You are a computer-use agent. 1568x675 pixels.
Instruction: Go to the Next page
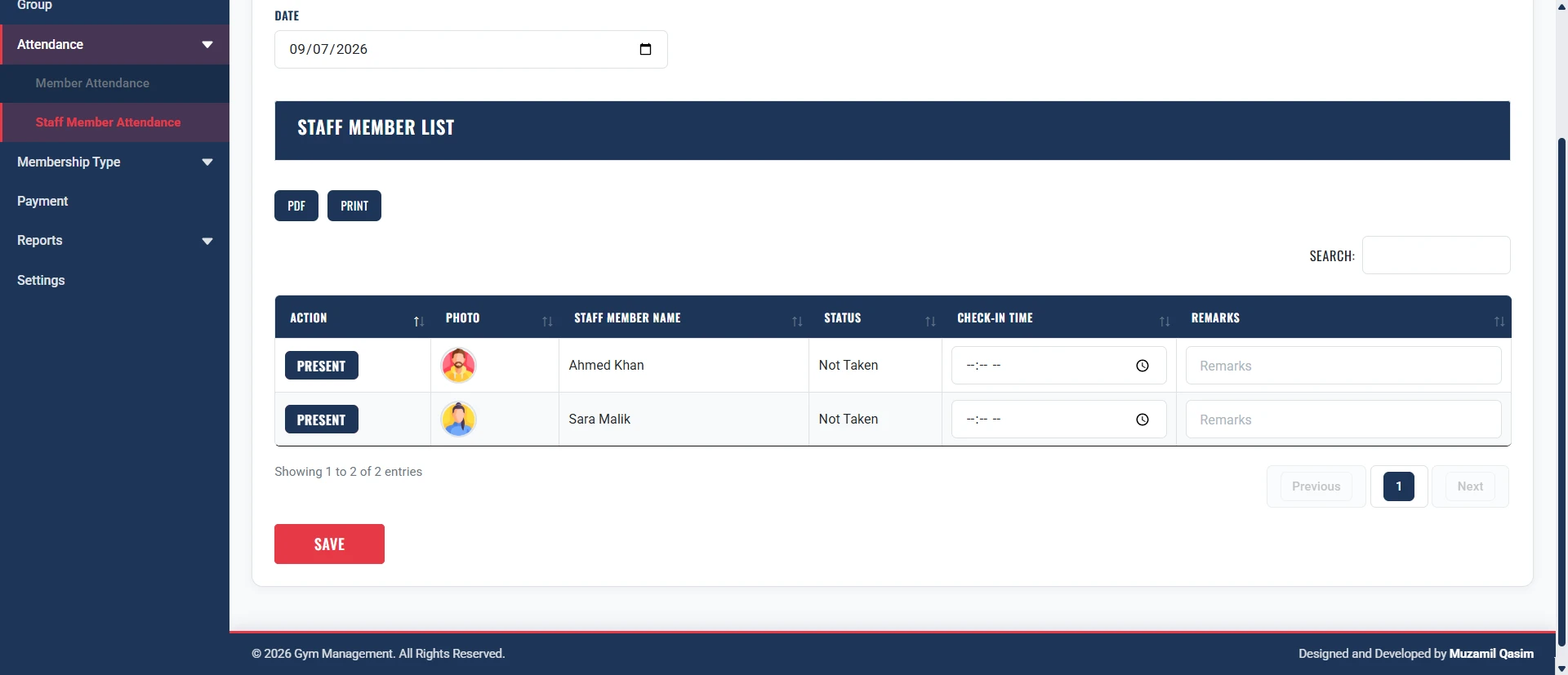pos(1470,486)
